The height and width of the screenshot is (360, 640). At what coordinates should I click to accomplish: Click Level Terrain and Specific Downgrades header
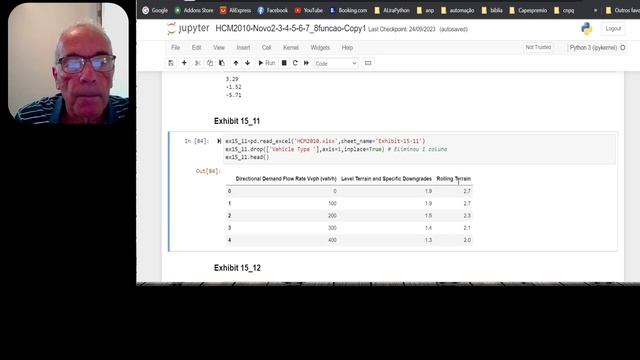pos(386,179)
